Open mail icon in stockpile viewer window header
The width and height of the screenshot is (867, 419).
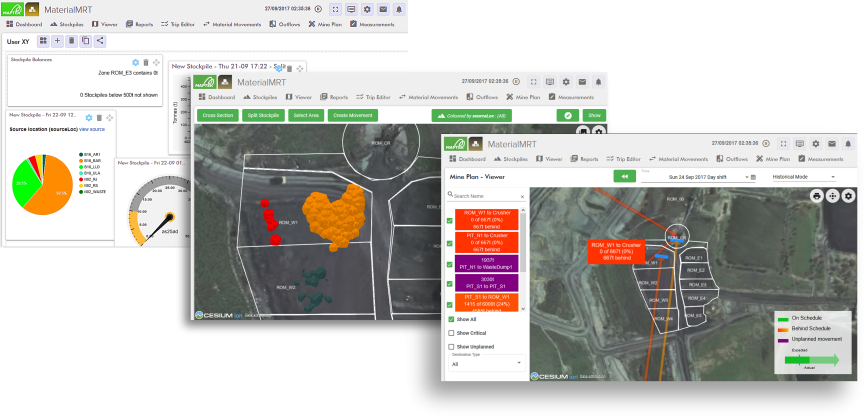tap(582, 82)
